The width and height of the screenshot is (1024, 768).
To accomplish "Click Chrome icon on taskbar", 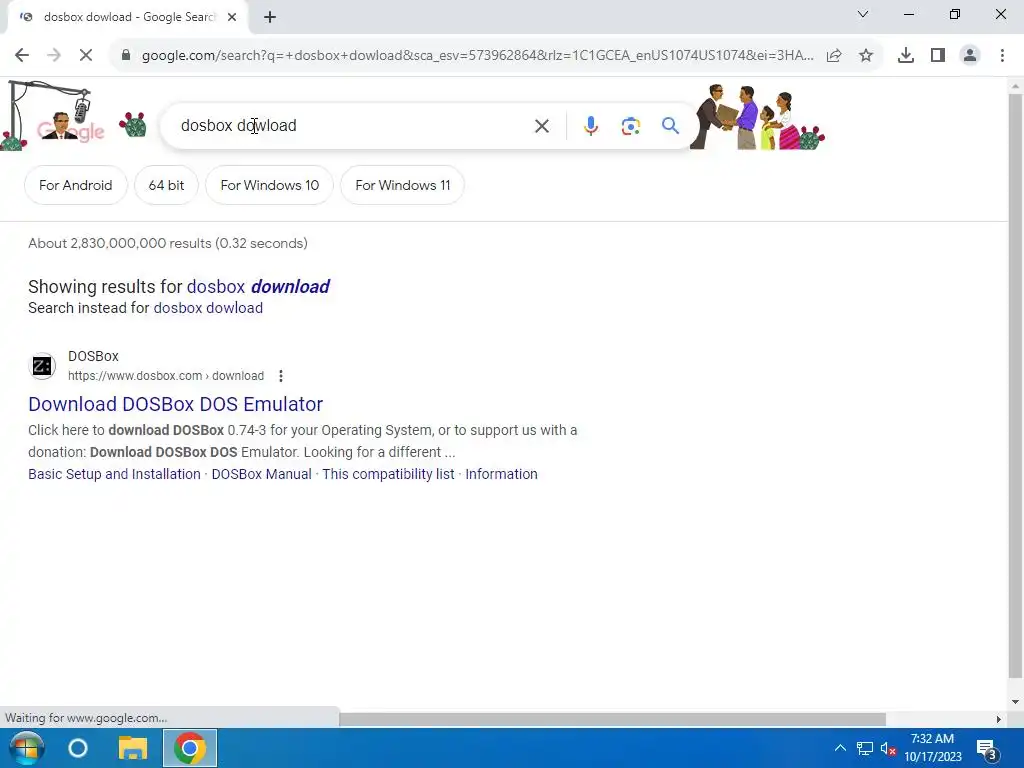I will point(189,748).
